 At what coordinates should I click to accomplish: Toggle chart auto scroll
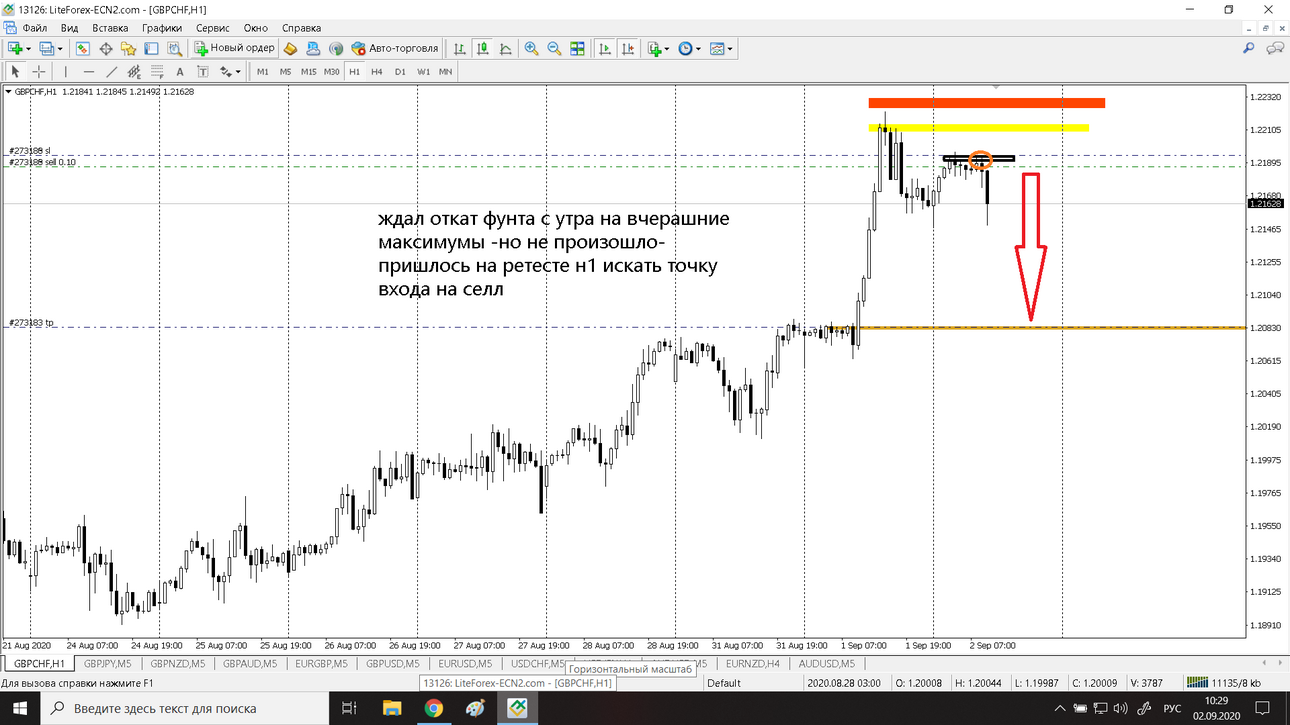pos(604,48)
